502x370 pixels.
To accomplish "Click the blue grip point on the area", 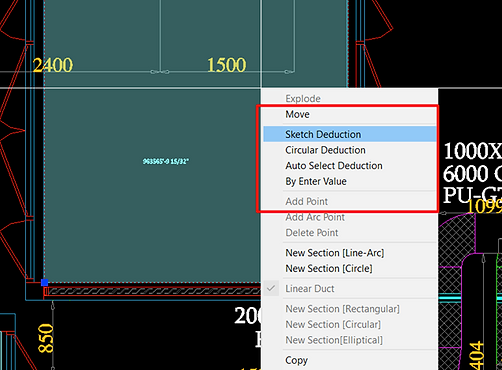I will (44, 283).
